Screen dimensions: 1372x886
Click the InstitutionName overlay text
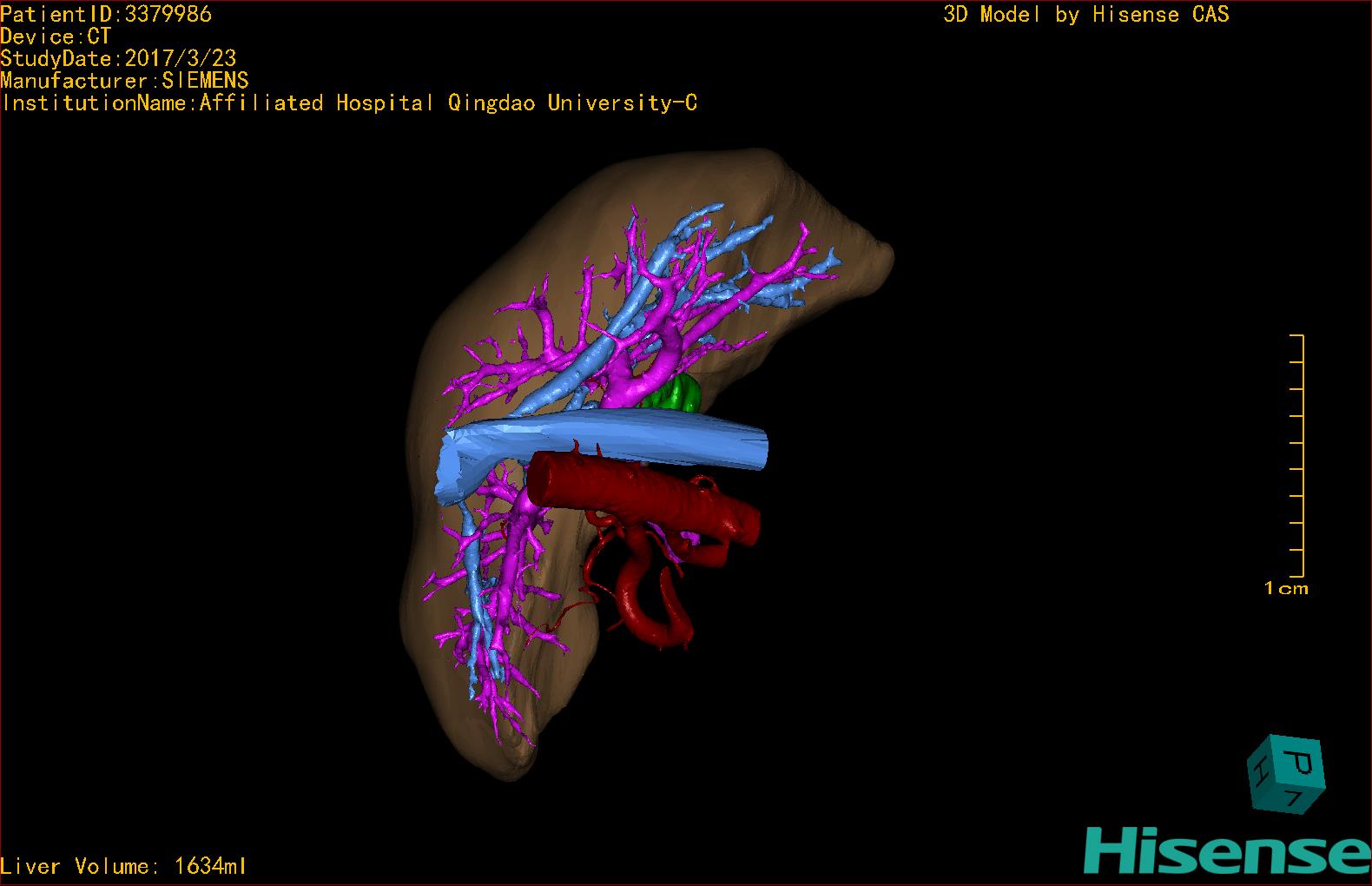click(x=349, y=103)
